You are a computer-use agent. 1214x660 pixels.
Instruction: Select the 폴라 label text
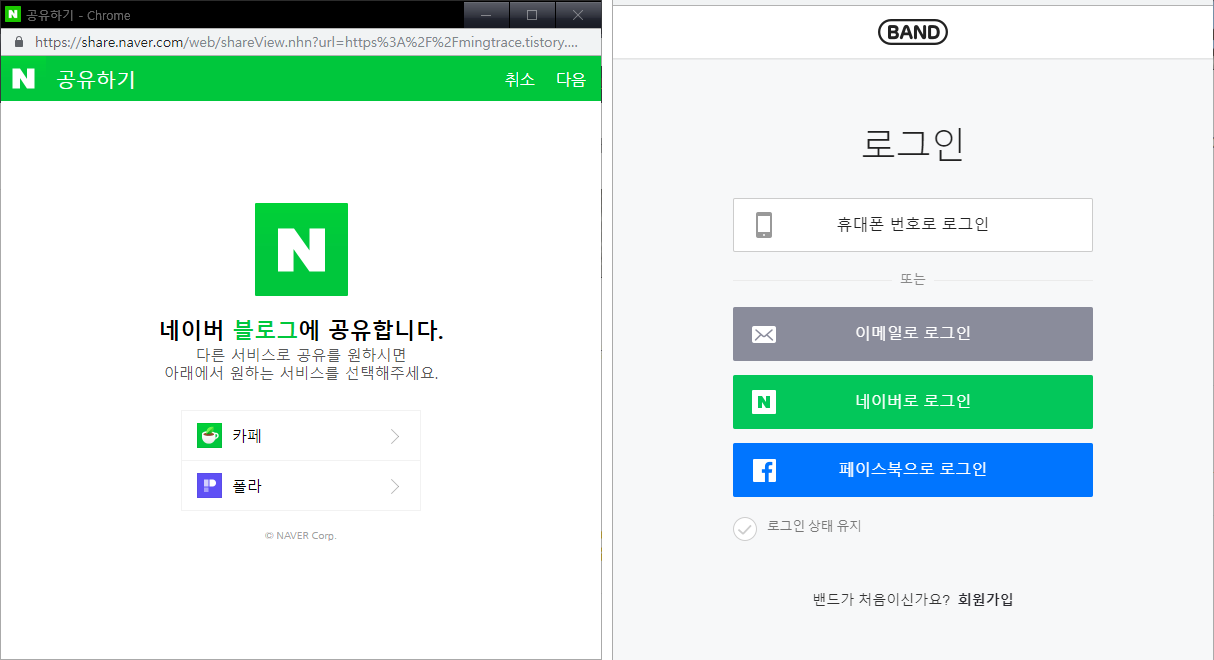click(247, 486)
